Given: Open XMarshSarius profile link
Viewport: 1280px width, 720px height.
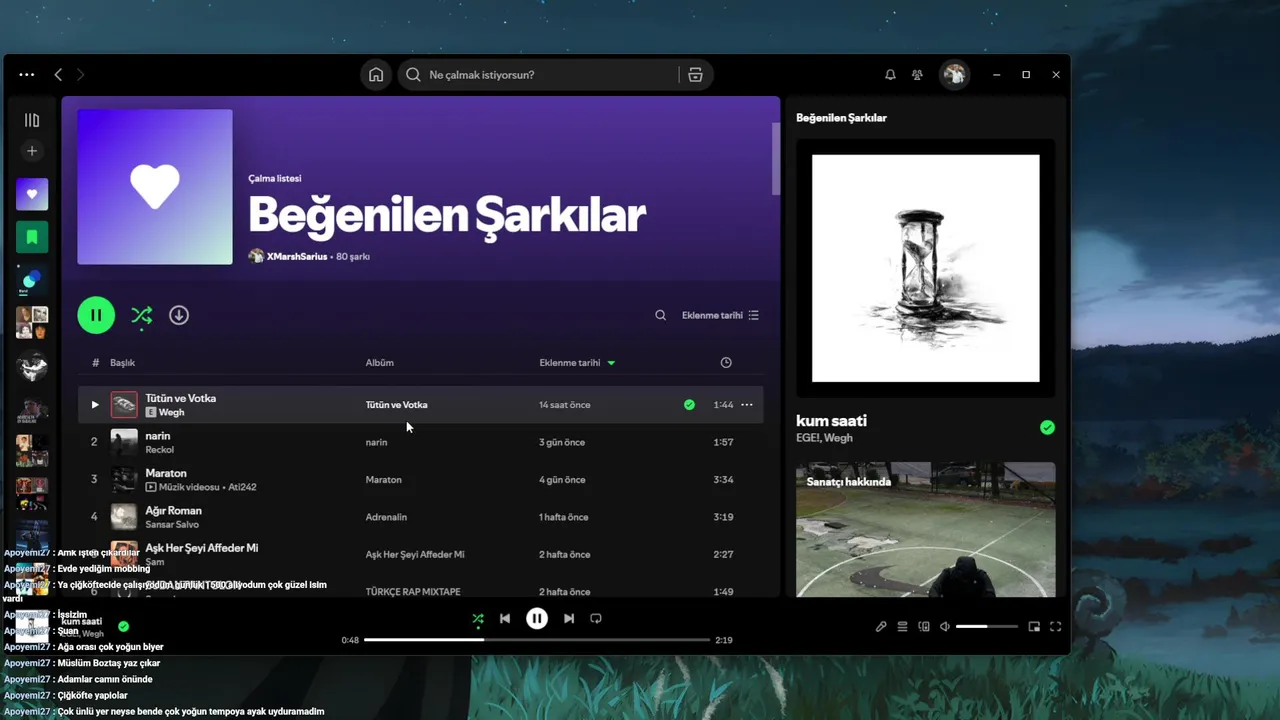Looking at the screenshot, I should [x=297, y=257].
